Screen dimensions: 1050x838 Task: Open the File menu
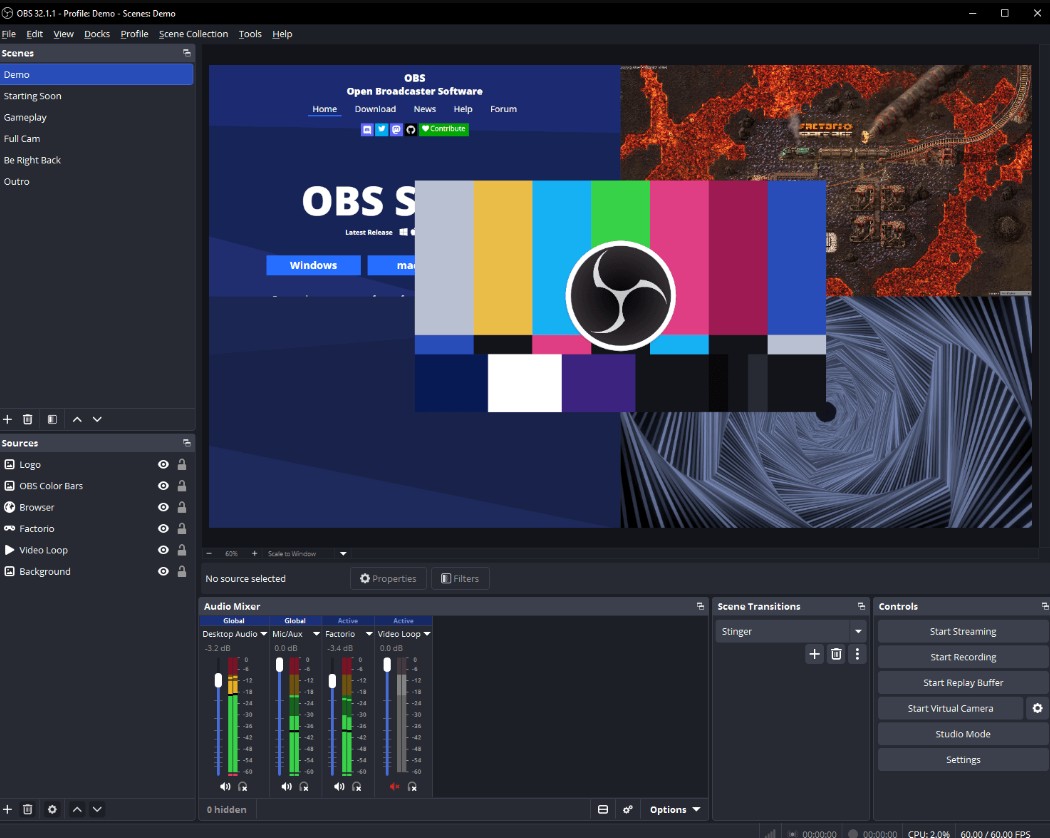pos(9,33)
